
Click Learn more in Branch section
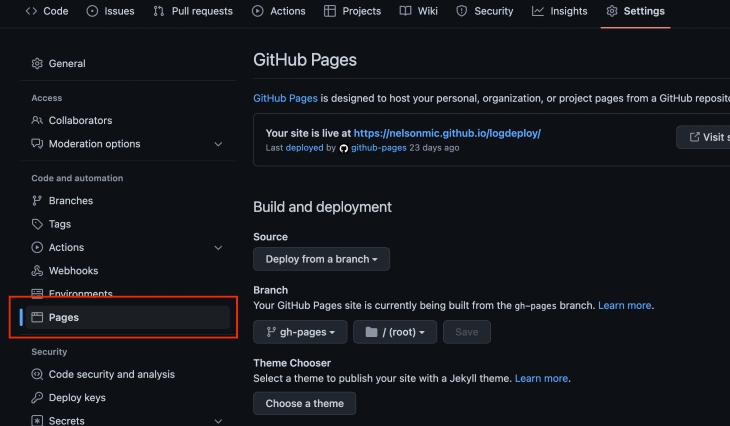tap(624, 305)
